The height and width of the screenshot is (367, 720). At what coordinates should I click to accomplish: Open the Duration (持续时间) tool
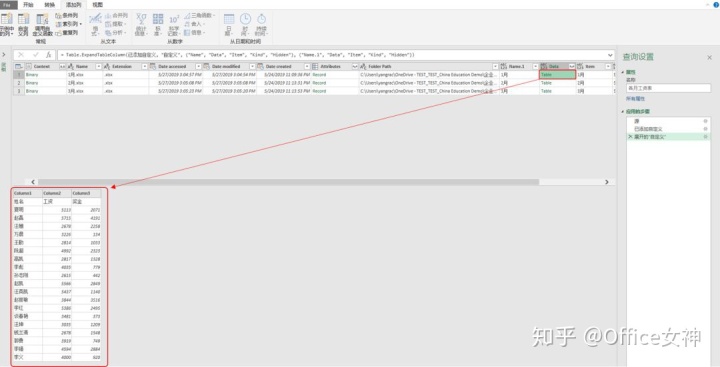click(x=261, y=24)
